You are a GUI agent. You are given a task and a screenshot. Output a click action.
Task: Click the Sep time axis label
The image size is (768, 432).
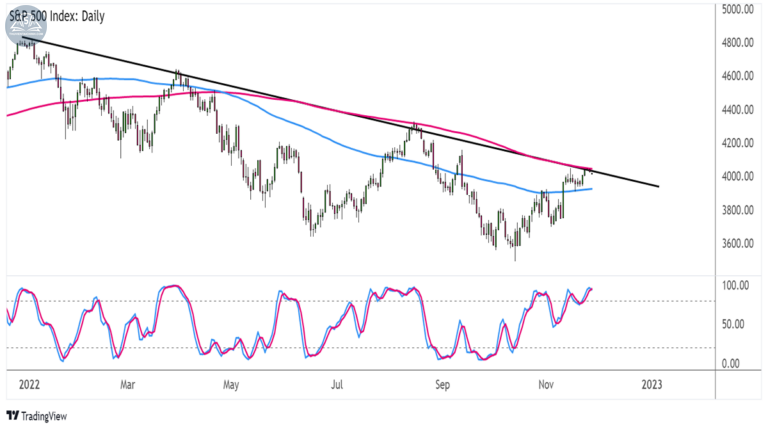tap(442, 384)
